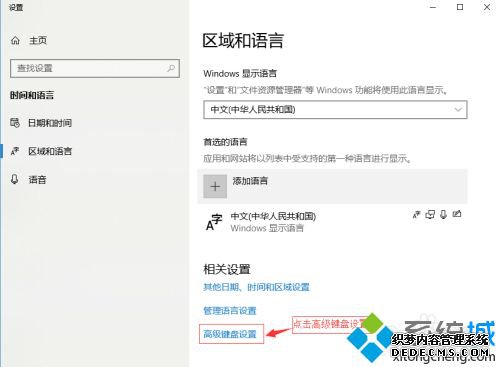The image size is (500, 367).
Task: Minimize the 设置 window
Action: (x=433, y=7)
